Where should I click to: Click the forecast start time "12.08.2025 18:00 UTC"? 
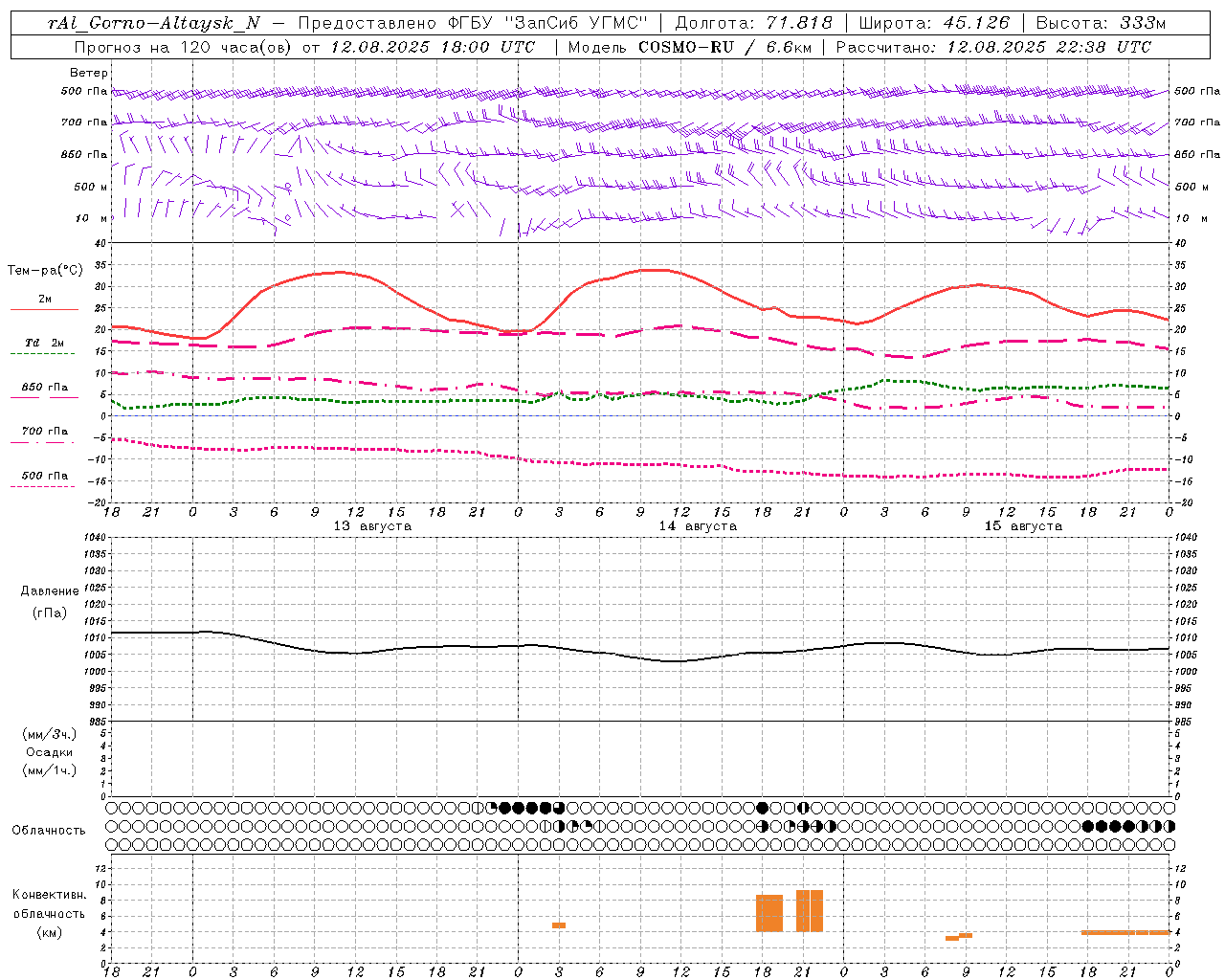click(x=433, y=47)
